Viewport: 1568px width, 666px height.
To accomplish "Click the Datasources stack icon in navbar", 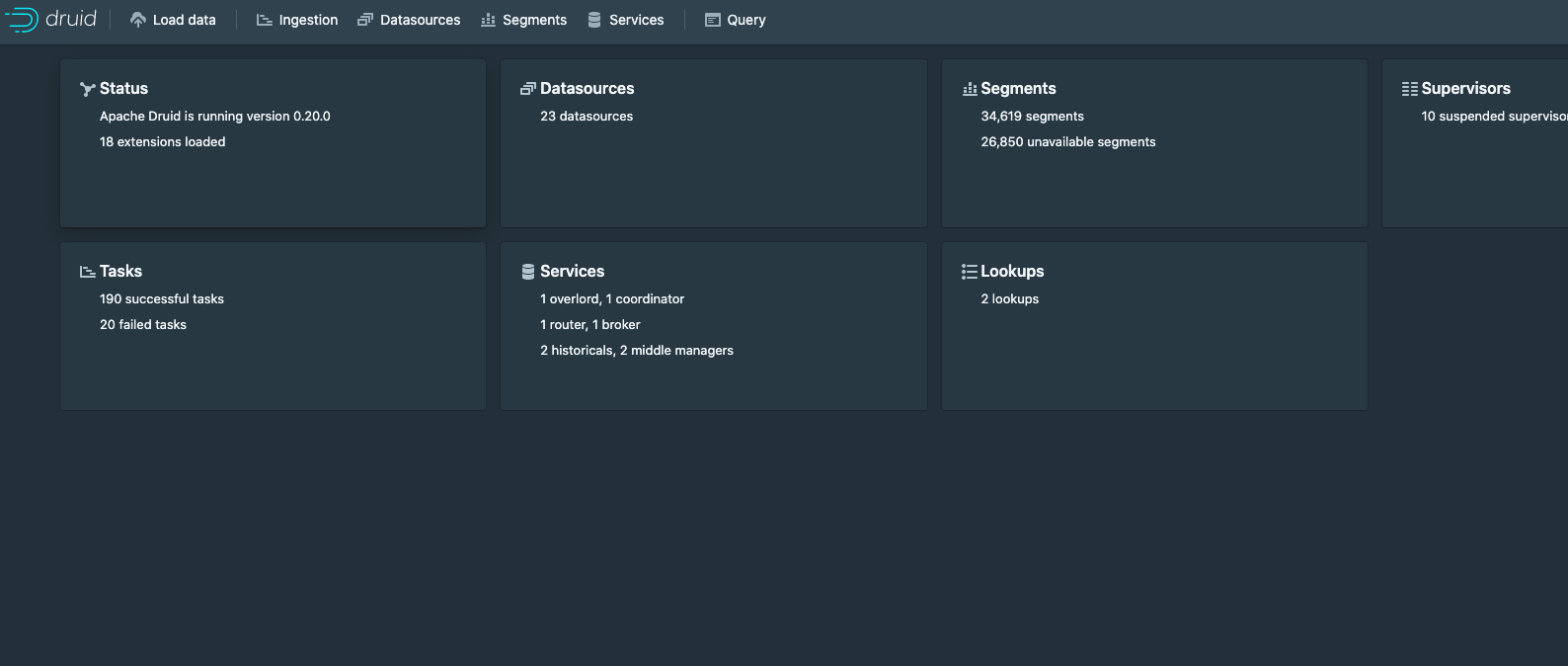I will (365, 20).
